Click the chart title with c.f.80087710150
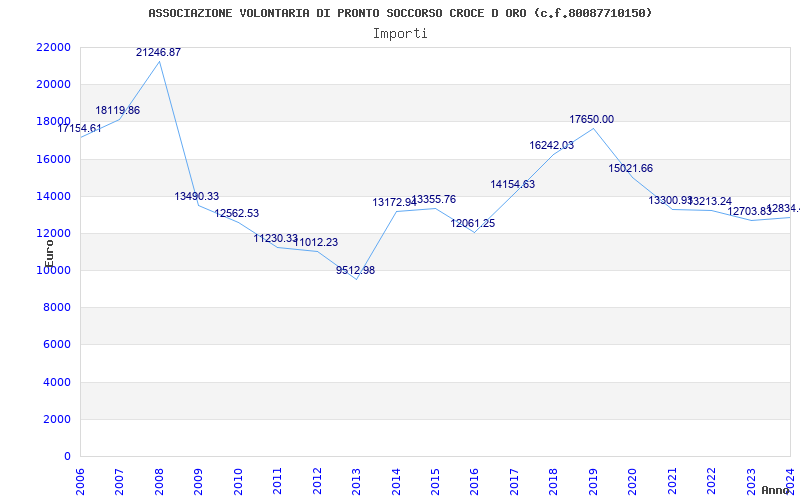 401,13
